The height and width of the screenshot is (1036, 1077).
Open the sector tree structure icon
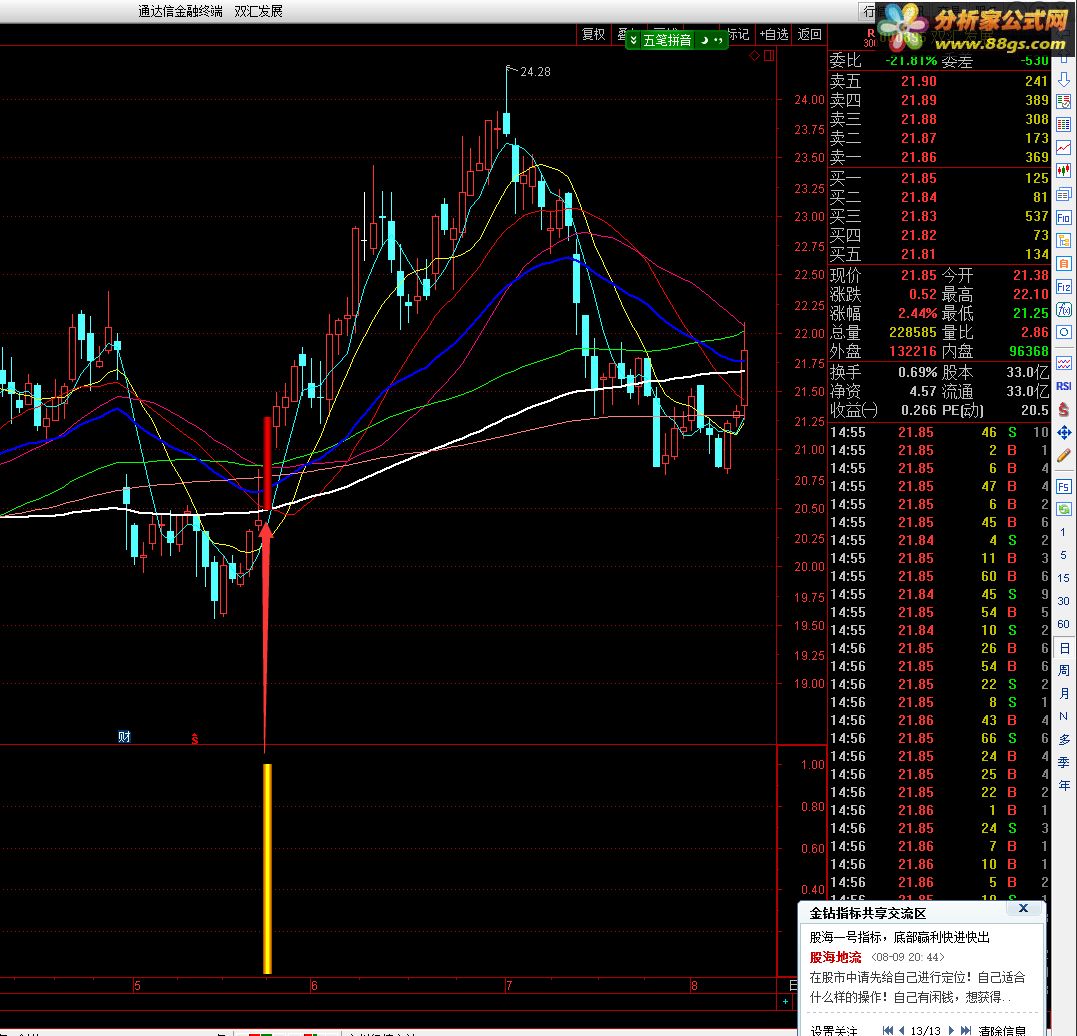(x=1063, y=240)
